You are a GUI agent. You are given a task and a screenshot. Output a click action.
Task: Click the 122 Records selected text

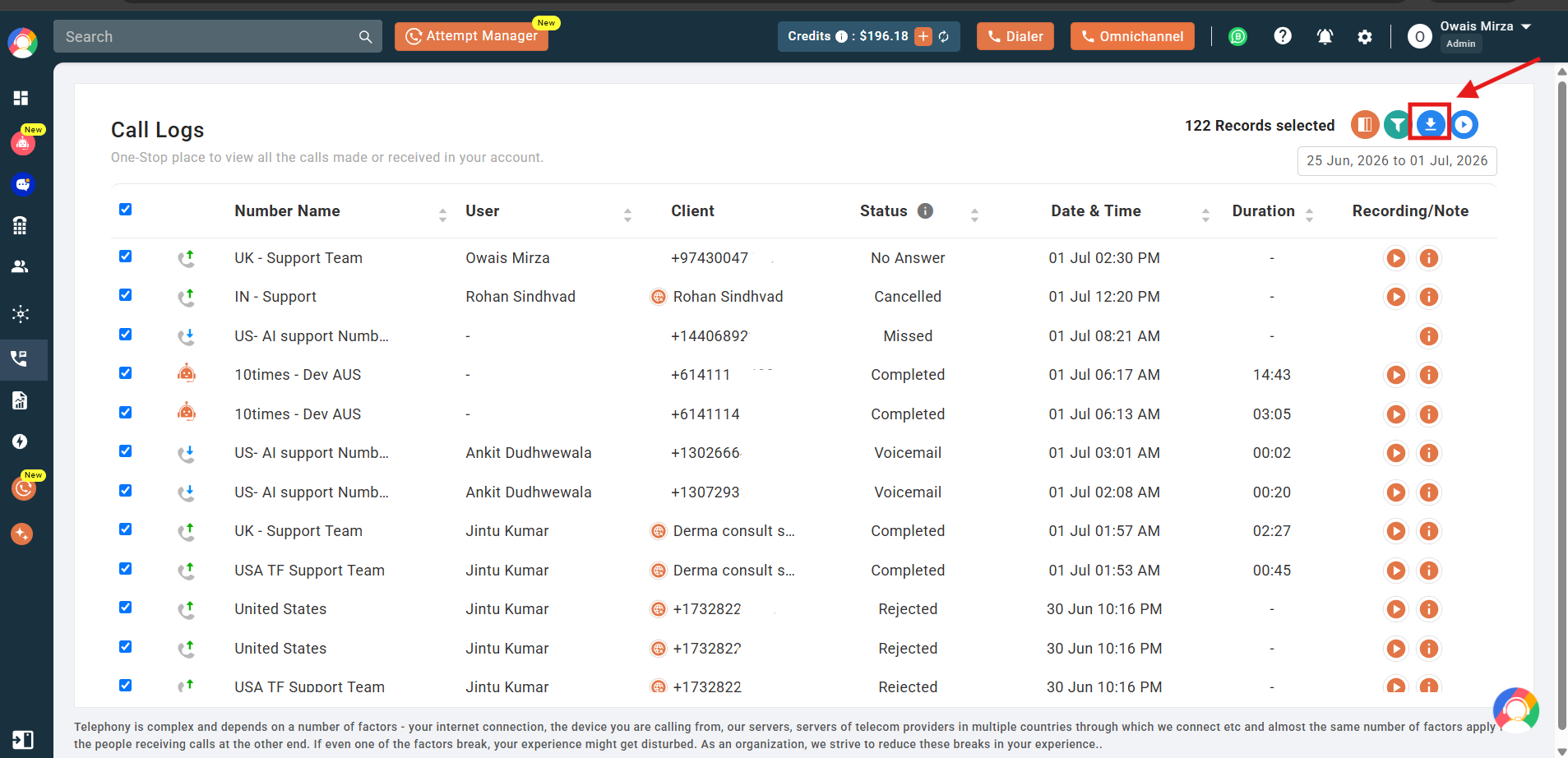point(1260,126)
